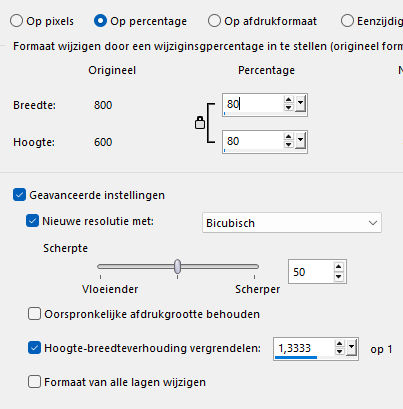Select the Op pixels radio button
Screen dimensions: 403x409
pos(16,21)
